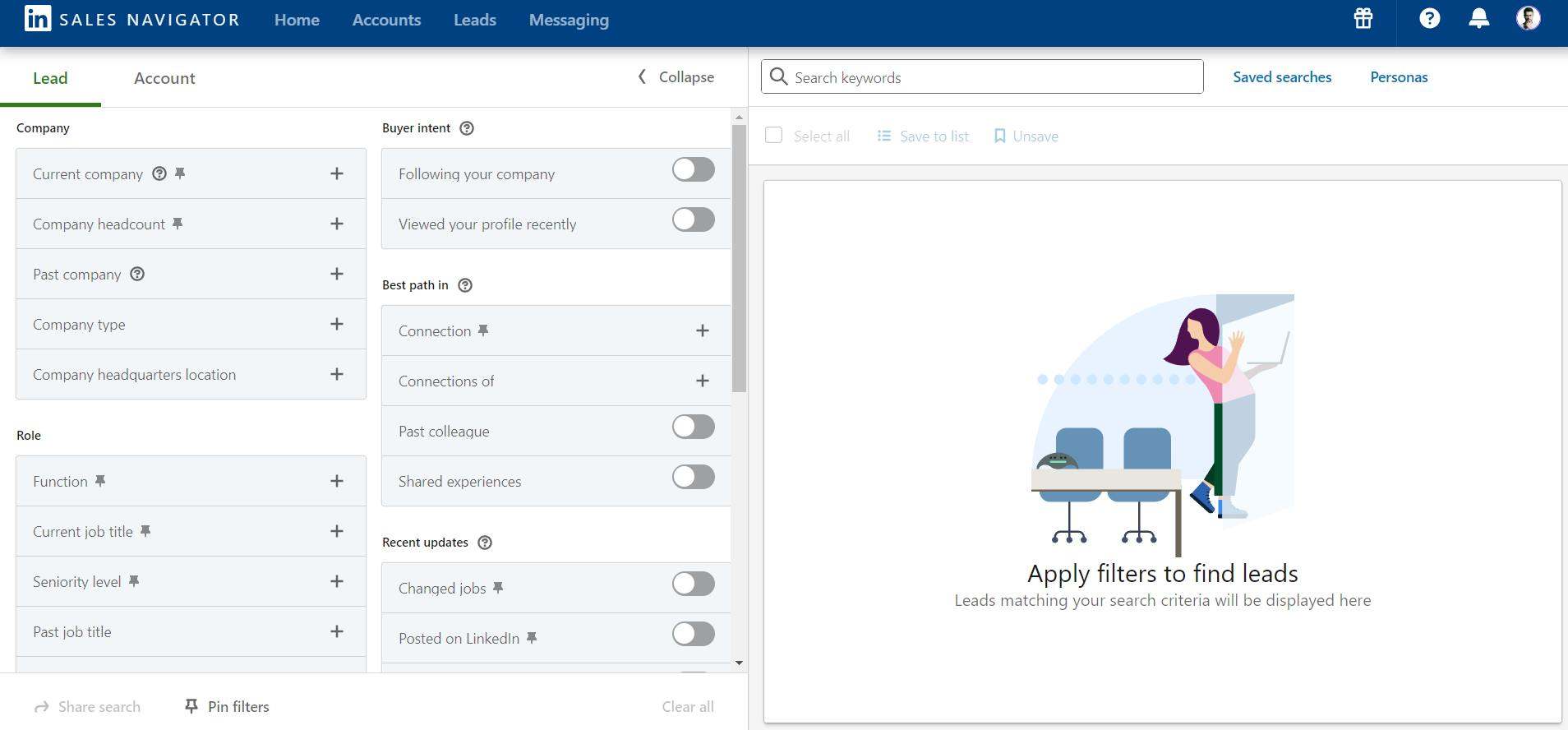The image size is (1568, 730).
Task: Click the scrollbar down arrow
Action: (739, 663)
